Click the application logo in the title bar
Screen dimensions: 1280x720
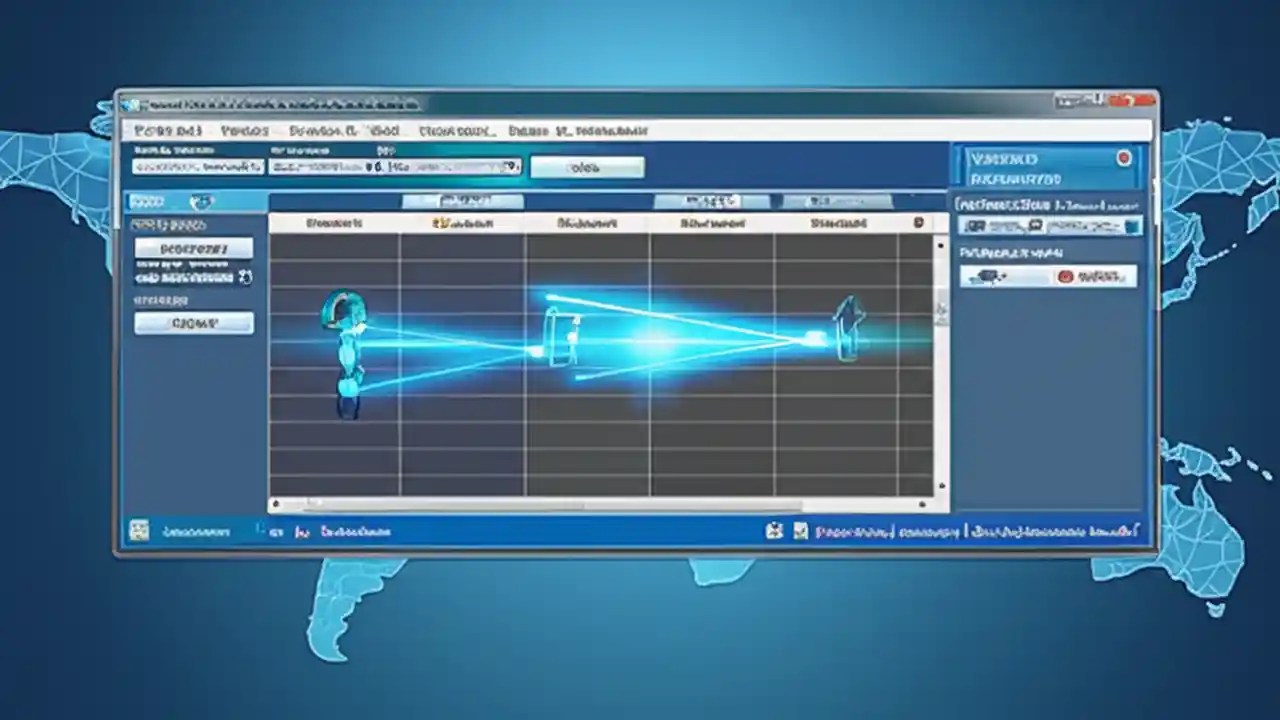tap(130, 102)
